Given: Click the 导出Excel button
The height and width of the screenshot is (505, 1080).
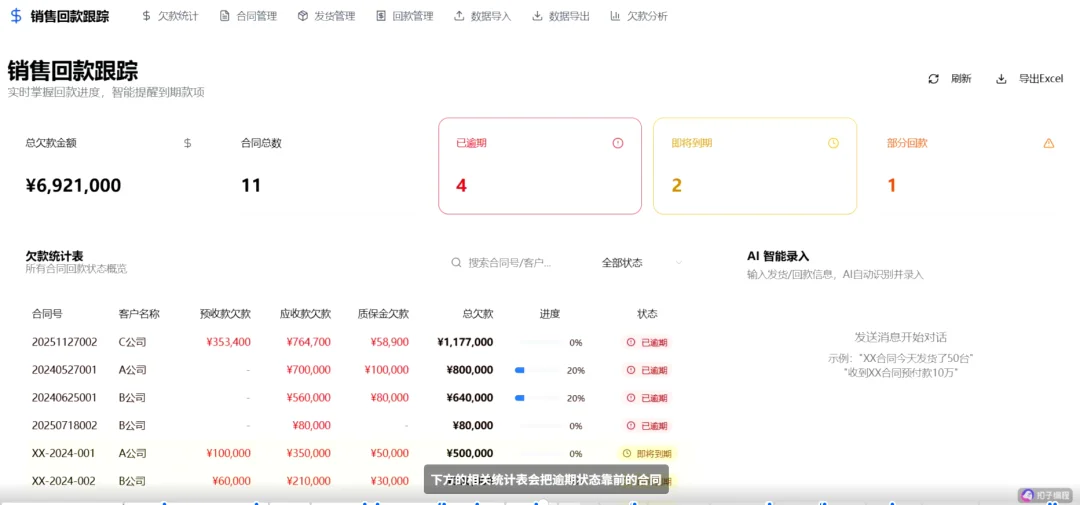Looking at the screenshot, I should pyautogui.click(x=1030, y=79).
